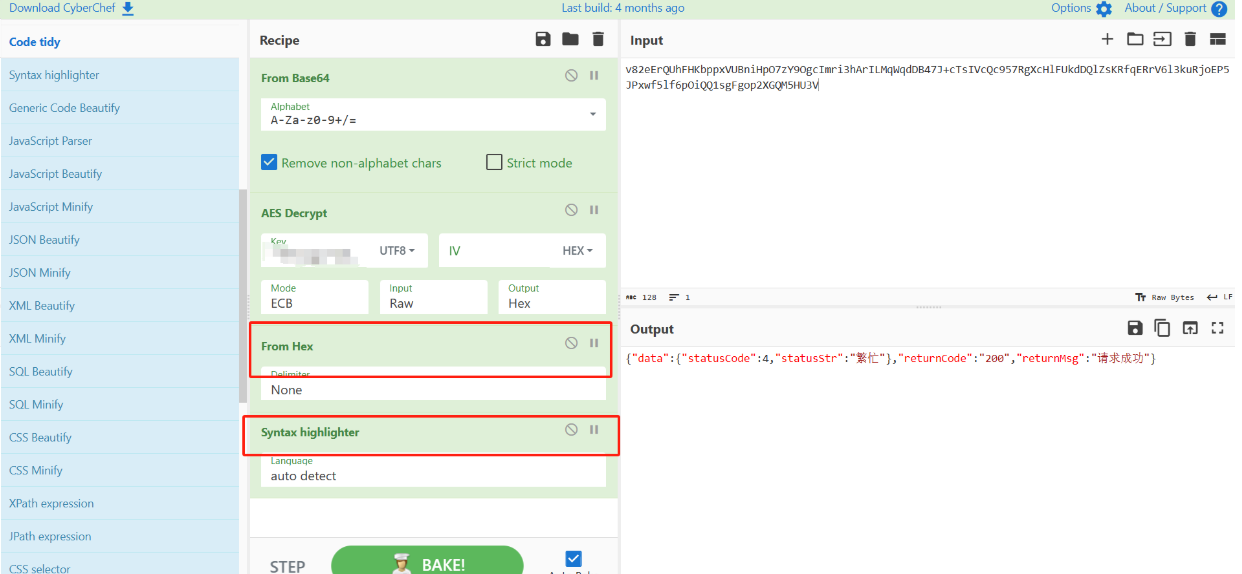
Task: Change IV format from HEX
Action: point(578,250)
